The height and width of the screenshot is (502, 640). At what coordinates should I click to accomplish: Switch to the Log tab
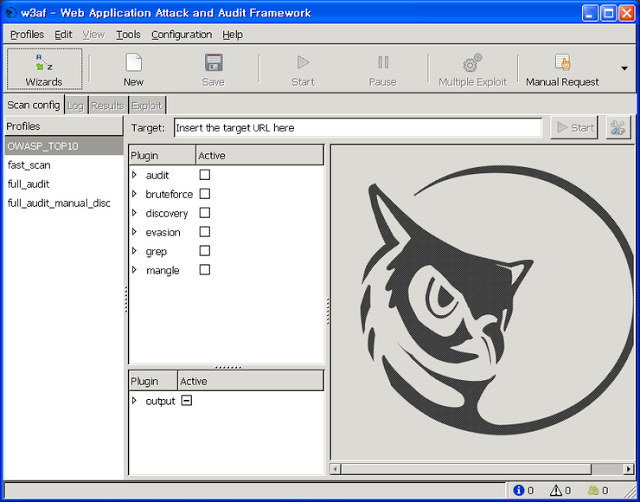pos(76,106)
